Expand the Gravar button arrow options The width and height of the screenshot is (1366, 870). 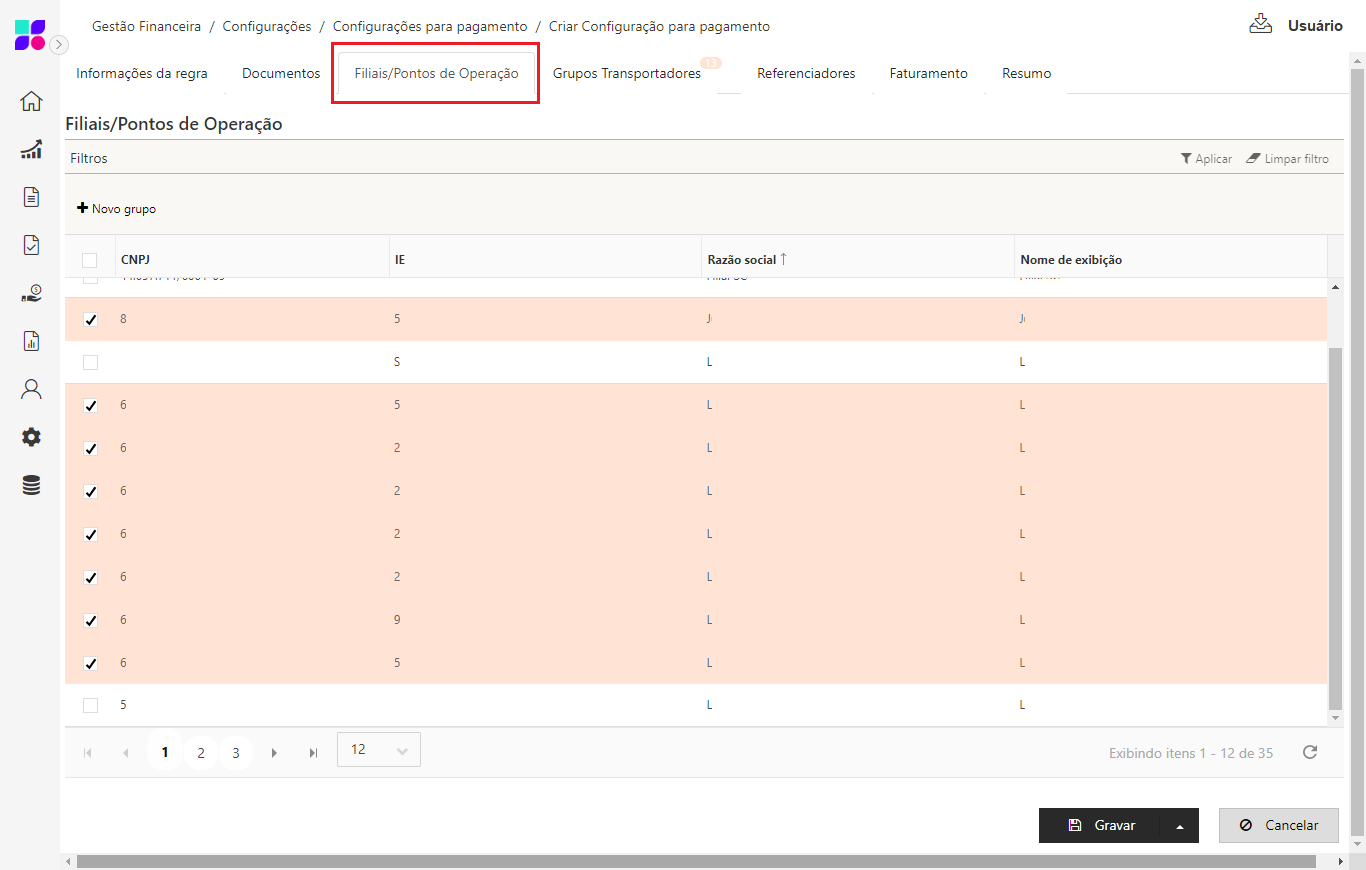pos(1179,826)
